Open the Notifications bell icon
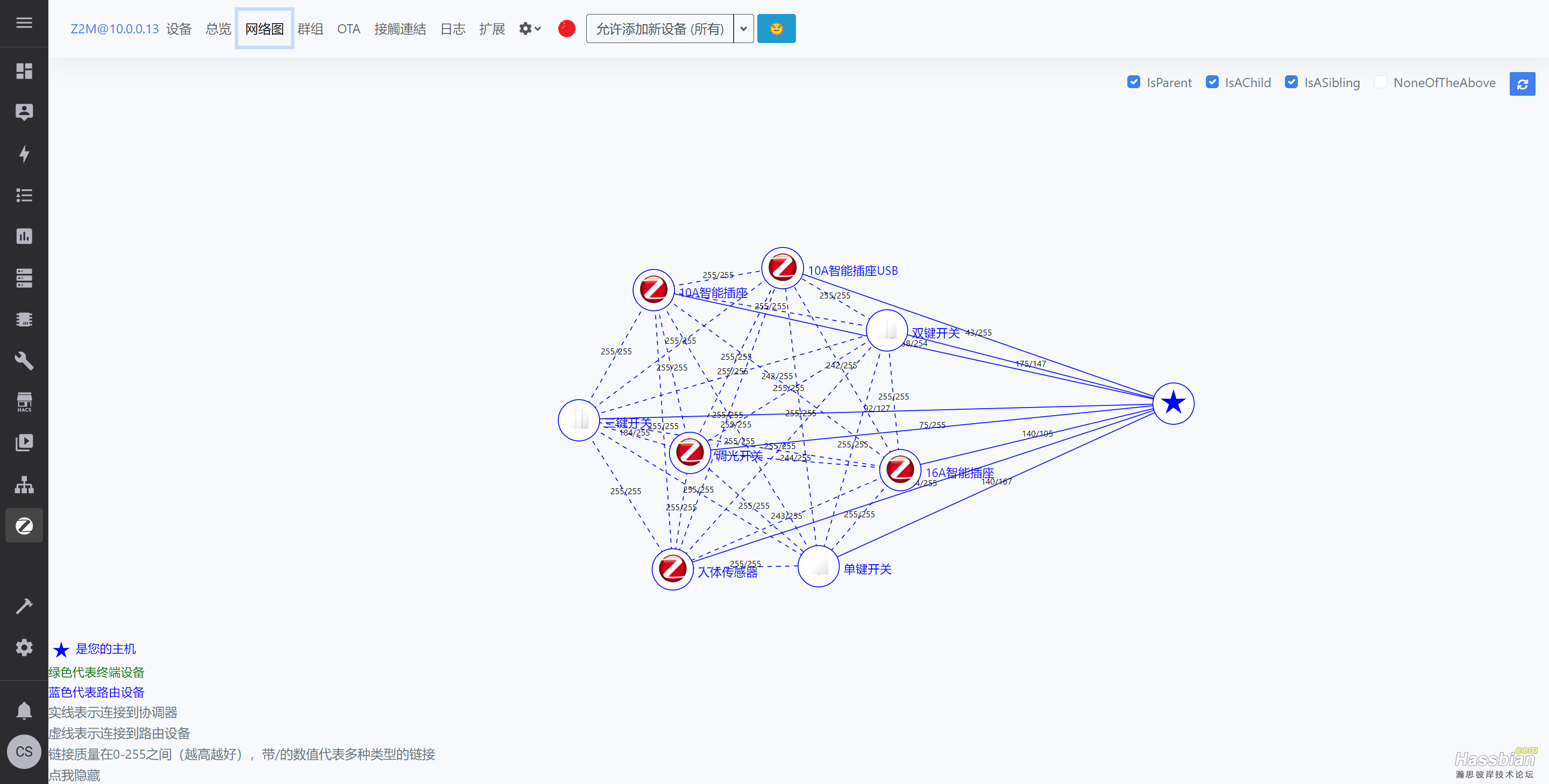 click(24, 711)
